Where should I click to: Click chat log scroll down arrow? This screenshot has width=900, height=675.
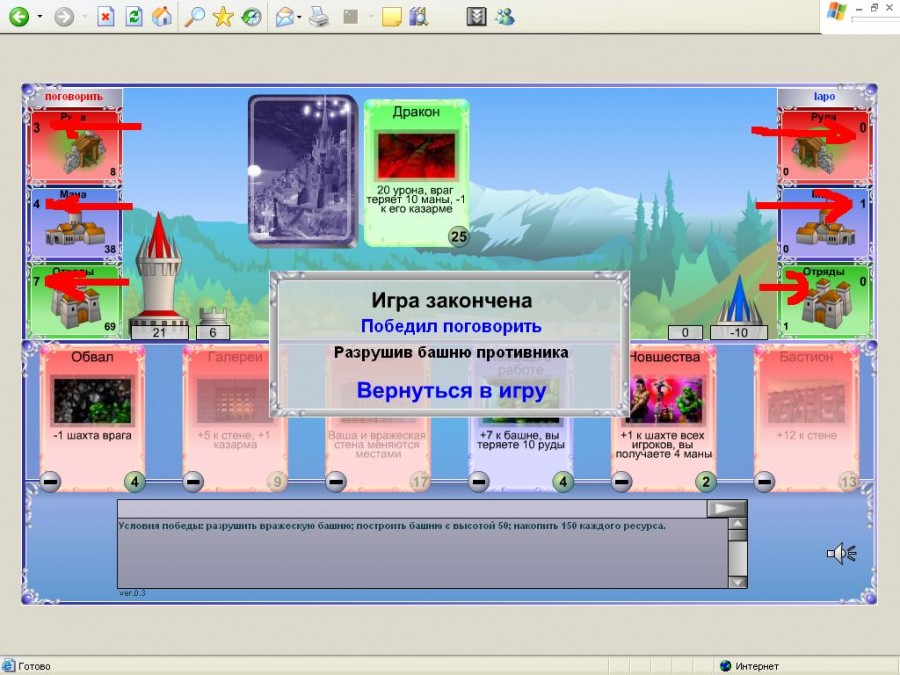[x=737, y=581]
